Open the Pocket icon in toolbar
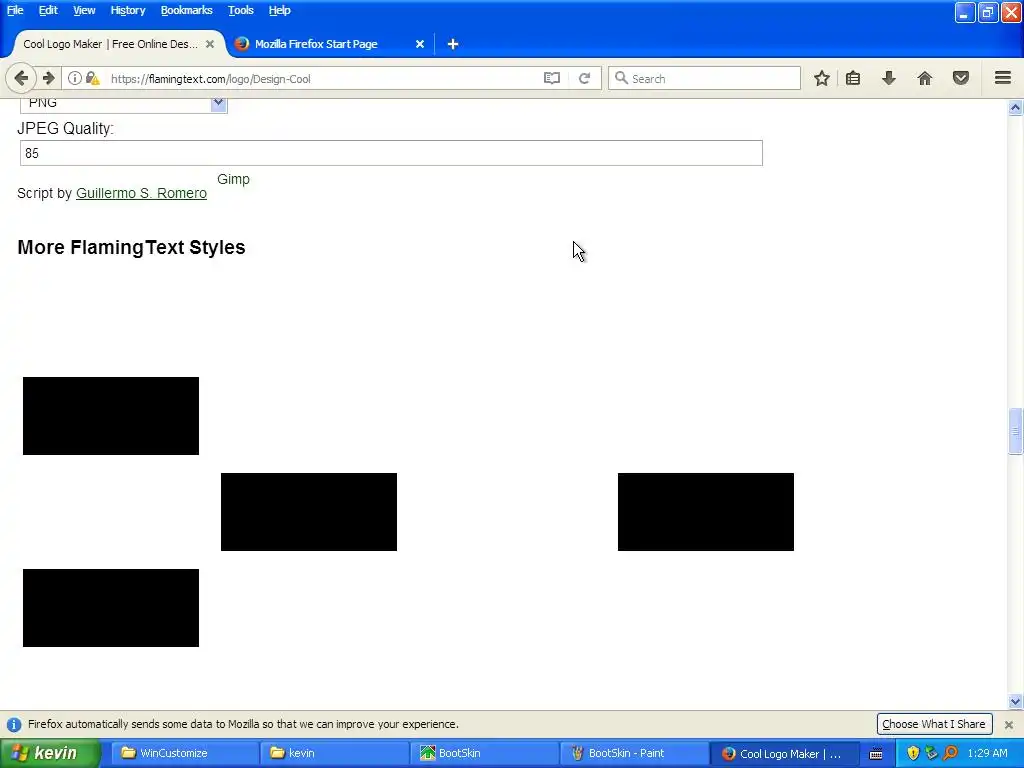 pos(961,78)
